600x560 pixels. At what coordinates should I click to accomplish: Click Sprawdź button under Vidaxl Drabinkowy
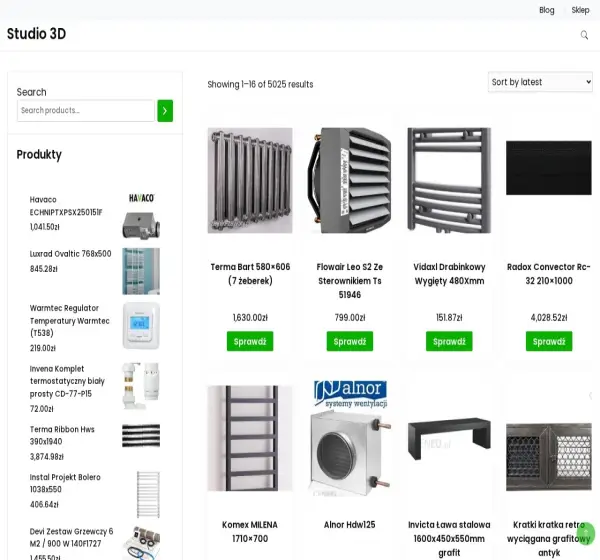click(x=449, y=341)
